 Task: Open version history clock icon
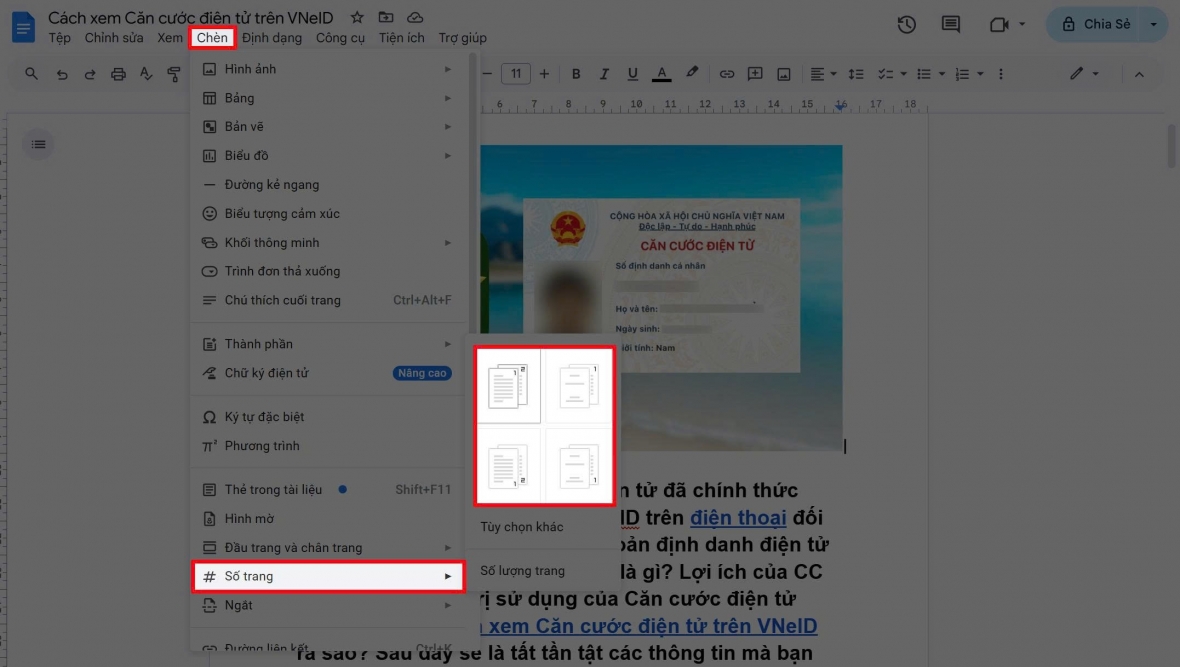pos(906,24)
